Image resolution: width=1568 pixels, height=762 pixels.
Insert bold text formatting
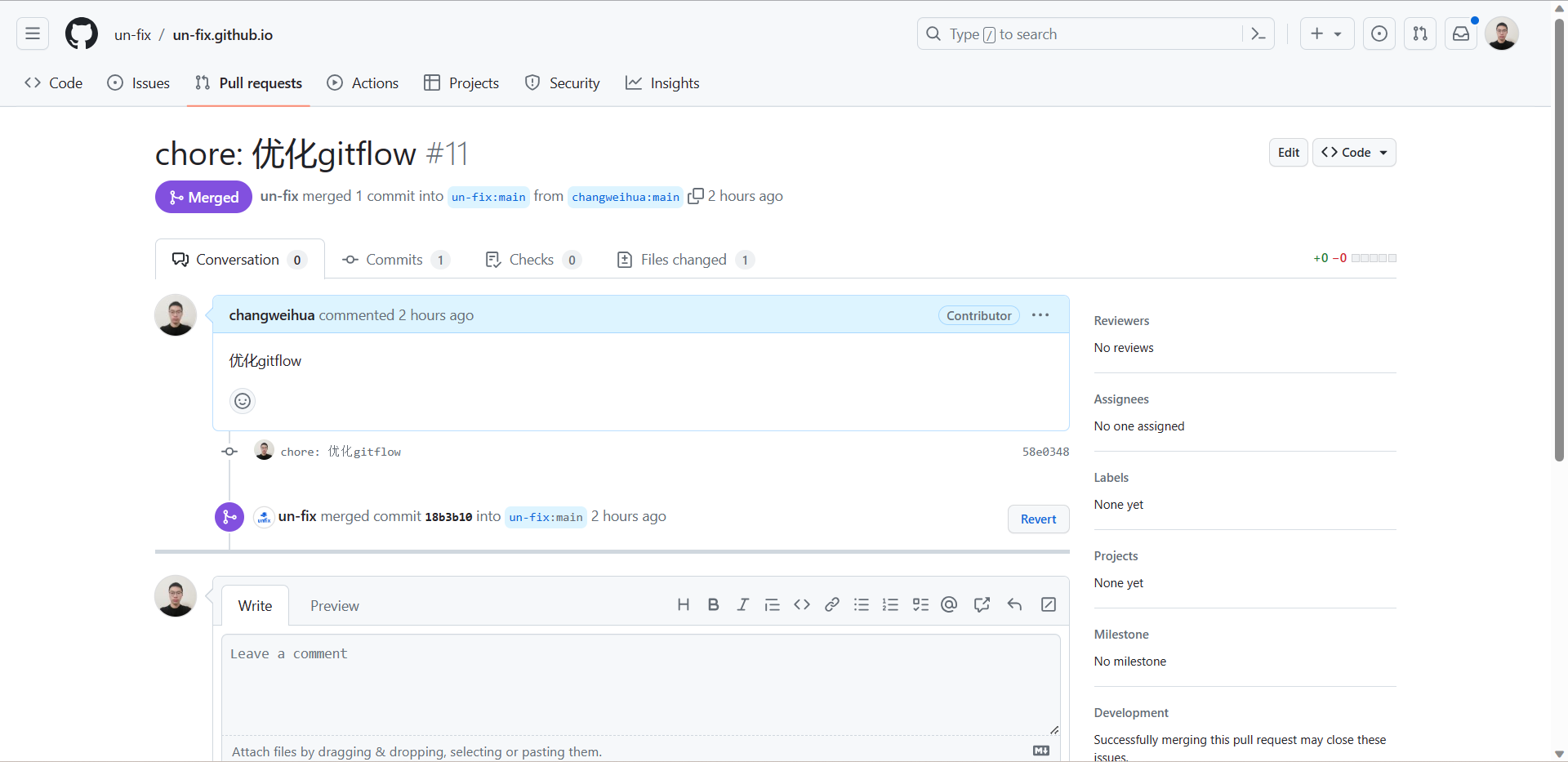click(713, 605)
